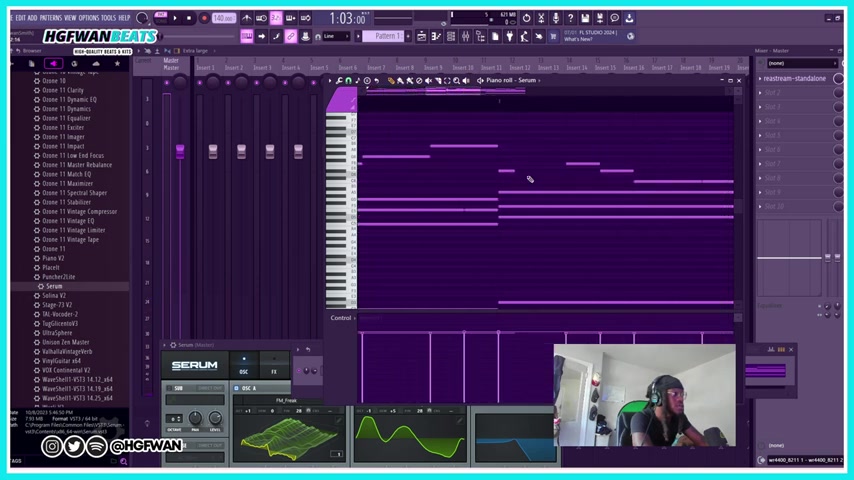The image size is (854, 480).
Task: Open the EDIT menu
Action: [21, 18]
